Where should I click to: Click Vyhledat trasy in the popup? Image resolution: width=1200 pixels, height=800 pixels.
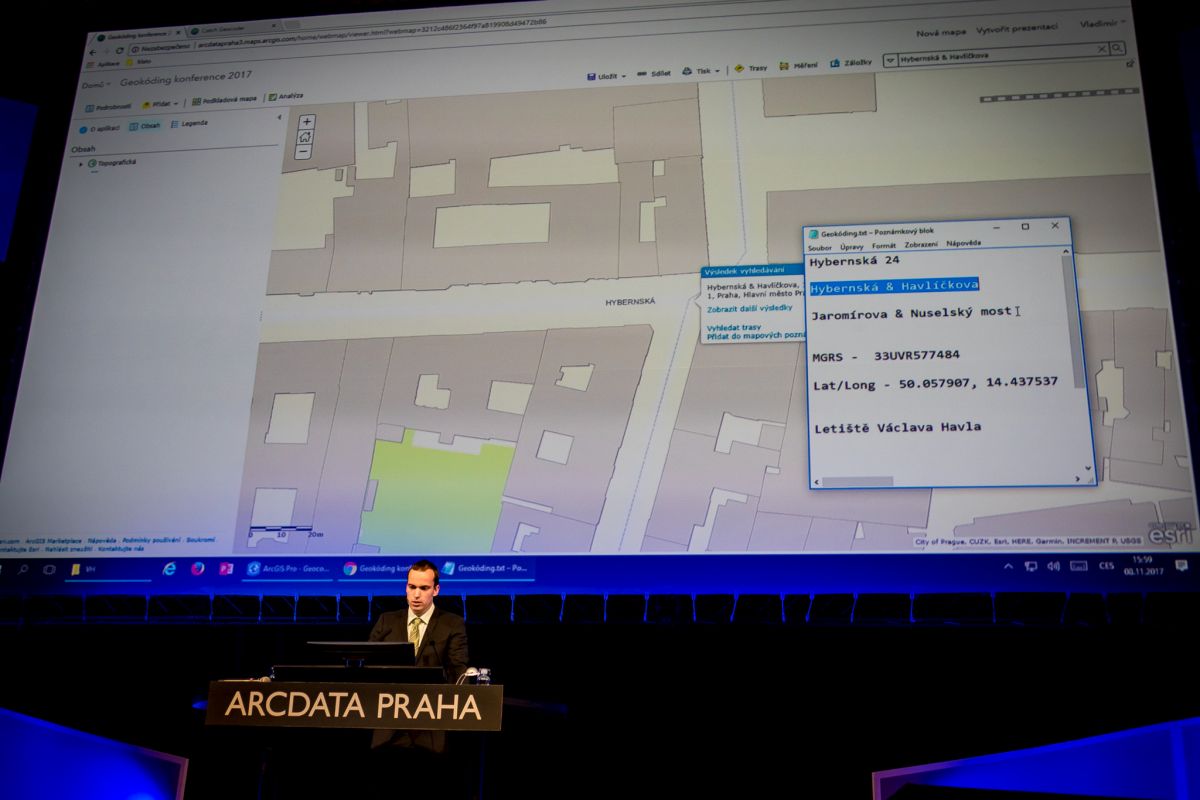734,327
